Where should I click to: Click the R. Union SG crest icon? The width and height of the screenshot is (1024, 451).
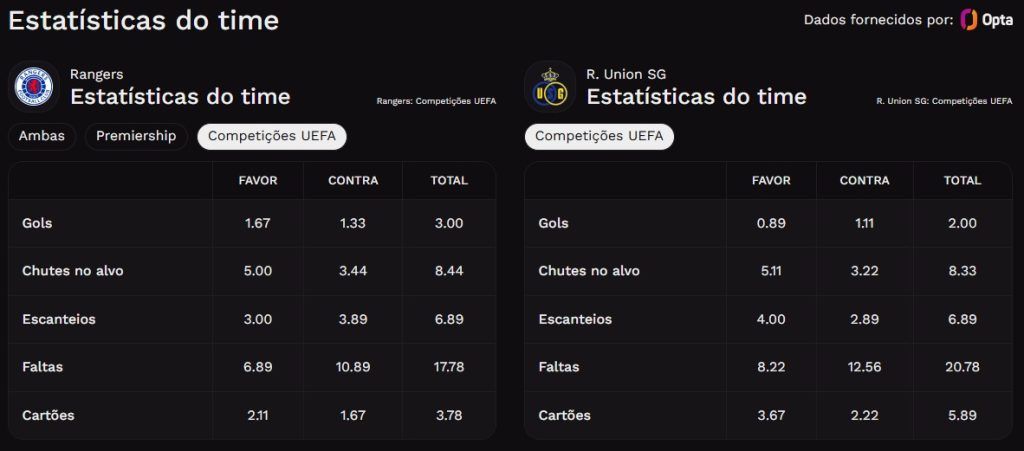(550, 87)
